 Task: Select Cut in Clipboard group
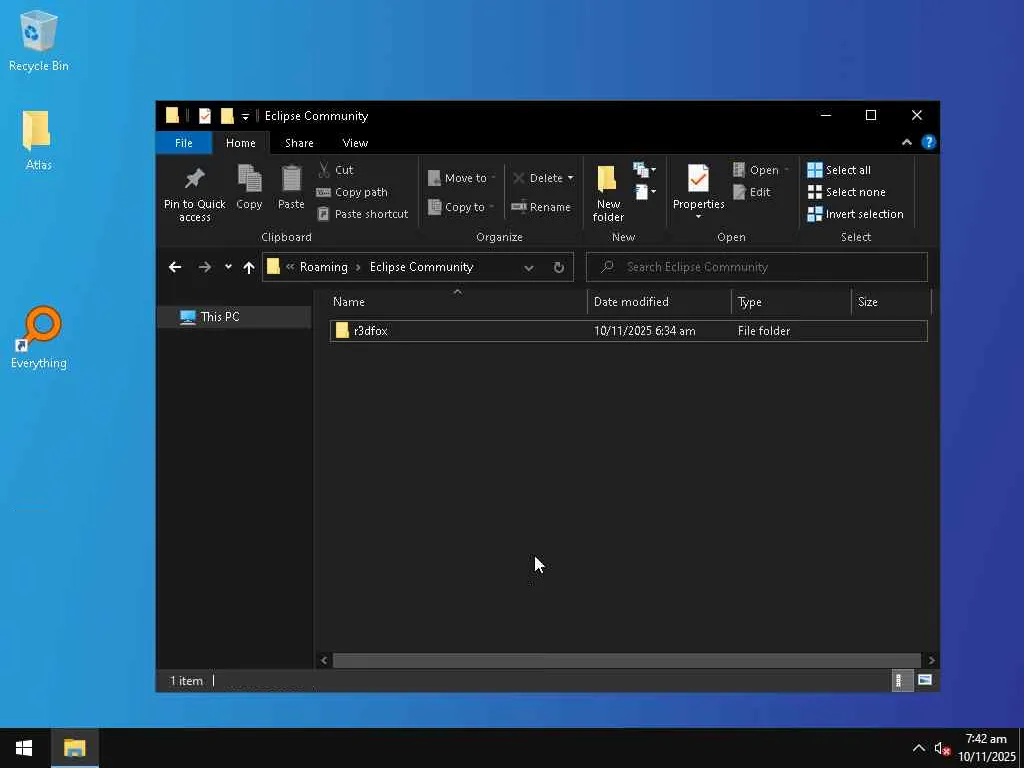click(x=336, y=170)
